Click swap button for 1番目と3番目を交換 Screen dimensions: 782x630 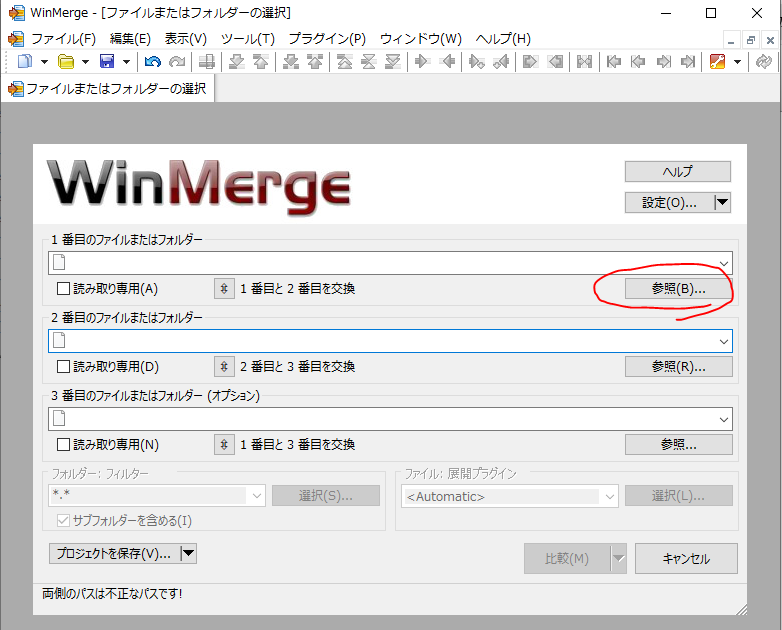pos(224,444)
